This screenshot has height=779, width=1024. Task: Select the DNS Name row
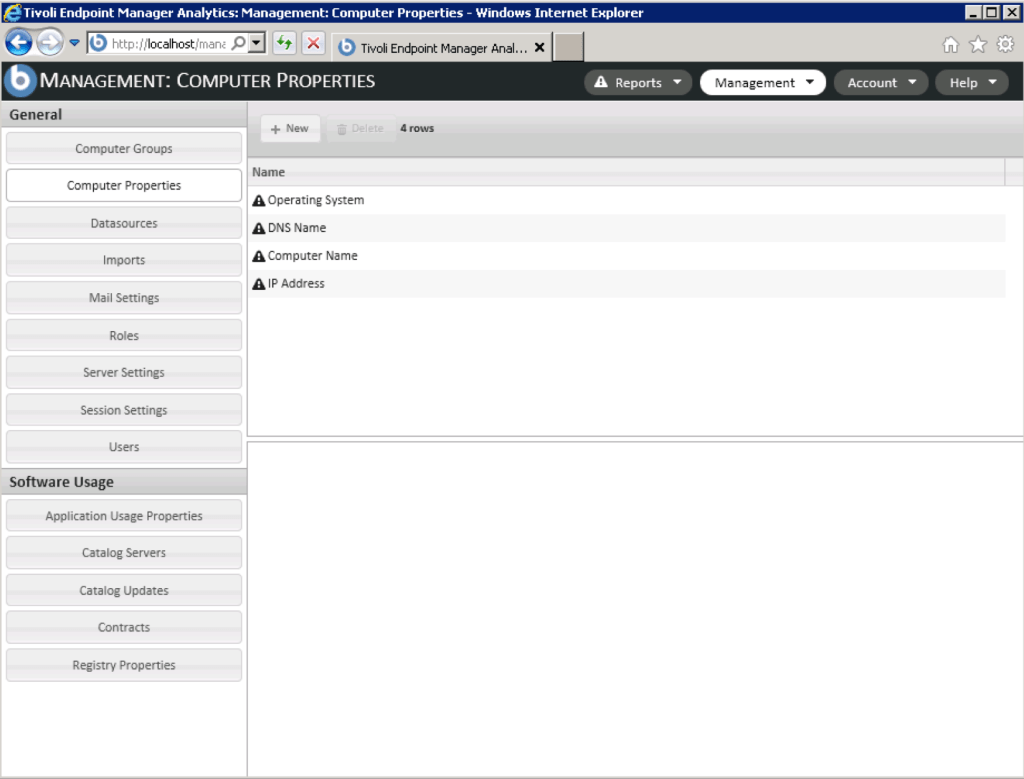(297, 228)
